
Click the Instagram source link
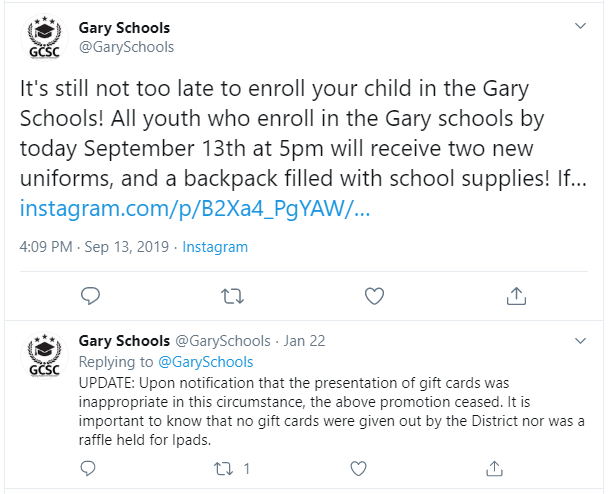click(215, 247)
